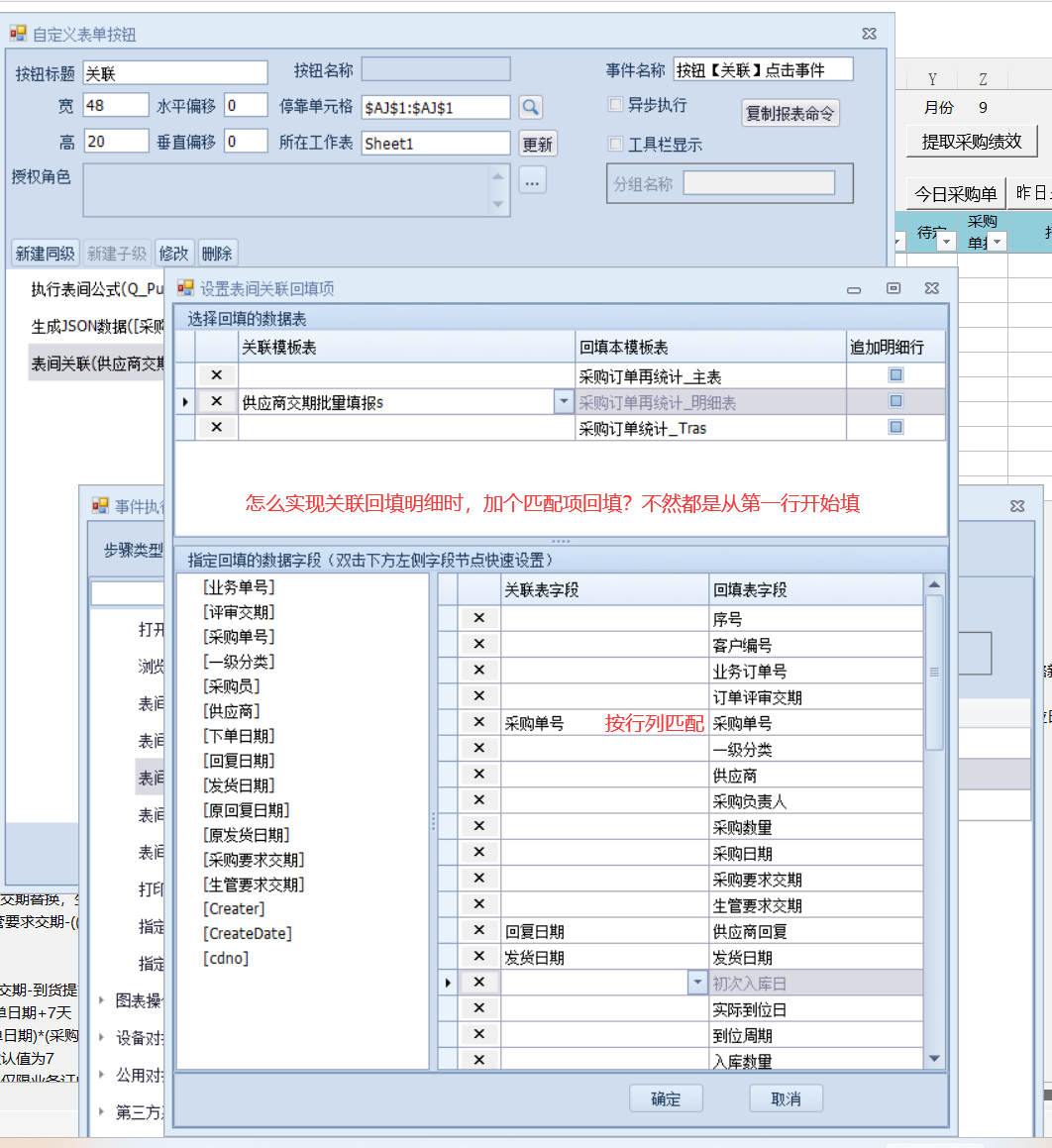1052x1148 pixels.
Task: Remove the 回复日期 field mapping row
Action: (x=479, y=930)
